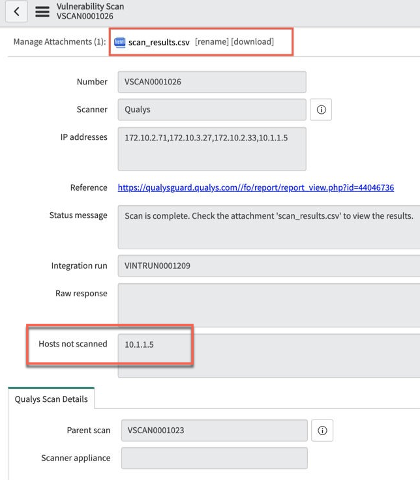The height and width of the screenshot is (480, 420).
Task: Select the Raw response text area
Action: 269,305
